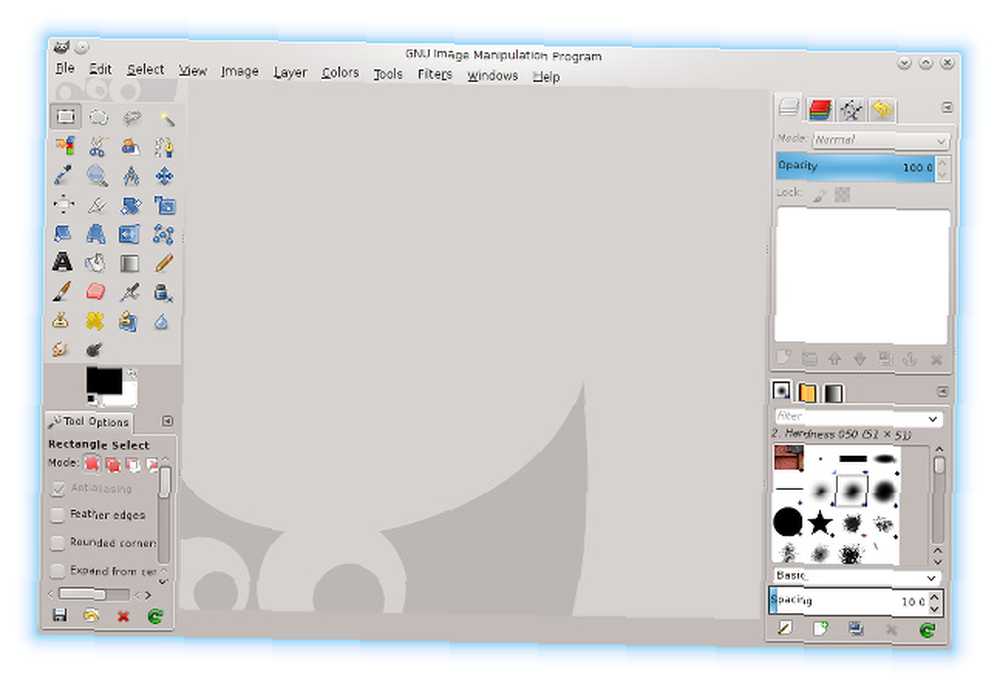Select the Ink tool
Screen dimensions: 1000x689
click(163, 293)
